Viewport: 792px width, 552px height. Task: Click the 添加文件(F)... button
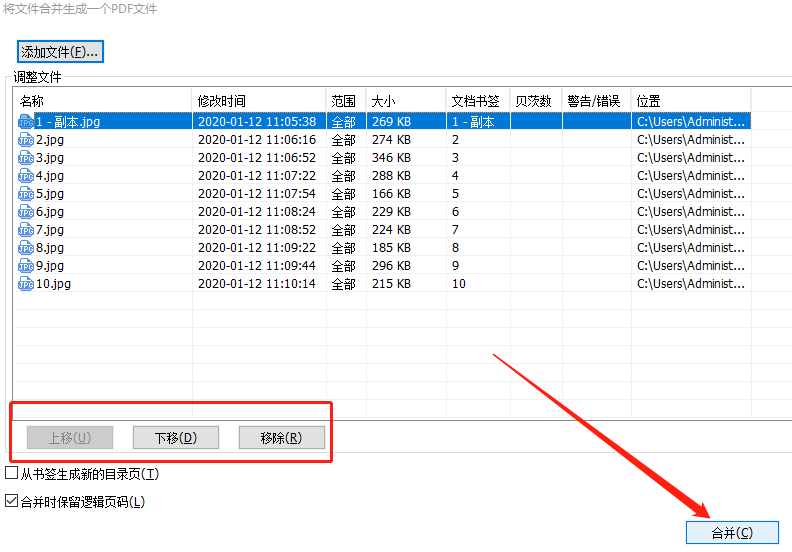[60, 52]
